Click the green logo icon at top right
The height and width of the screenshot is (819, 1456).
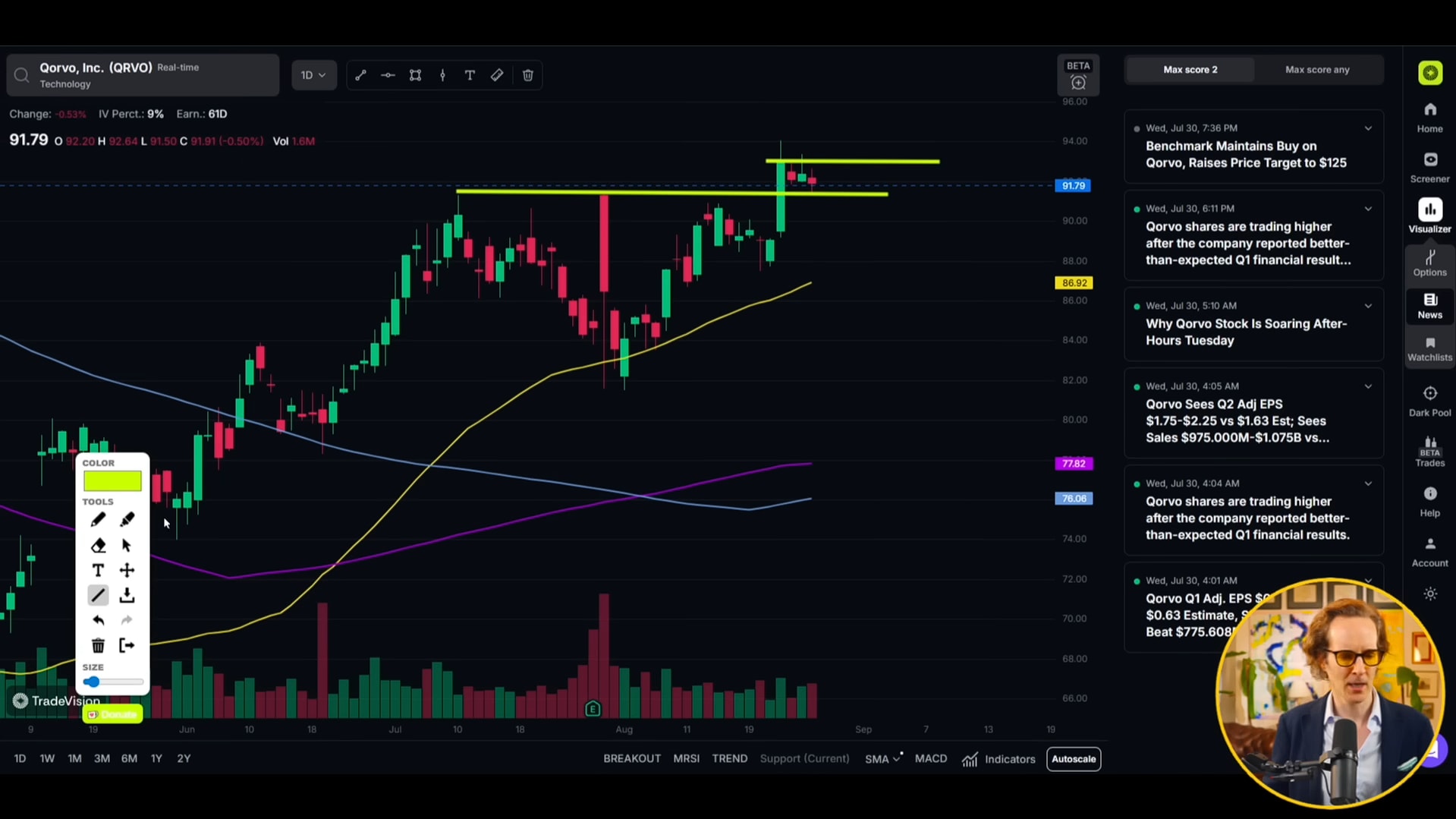click(1430, 73)
